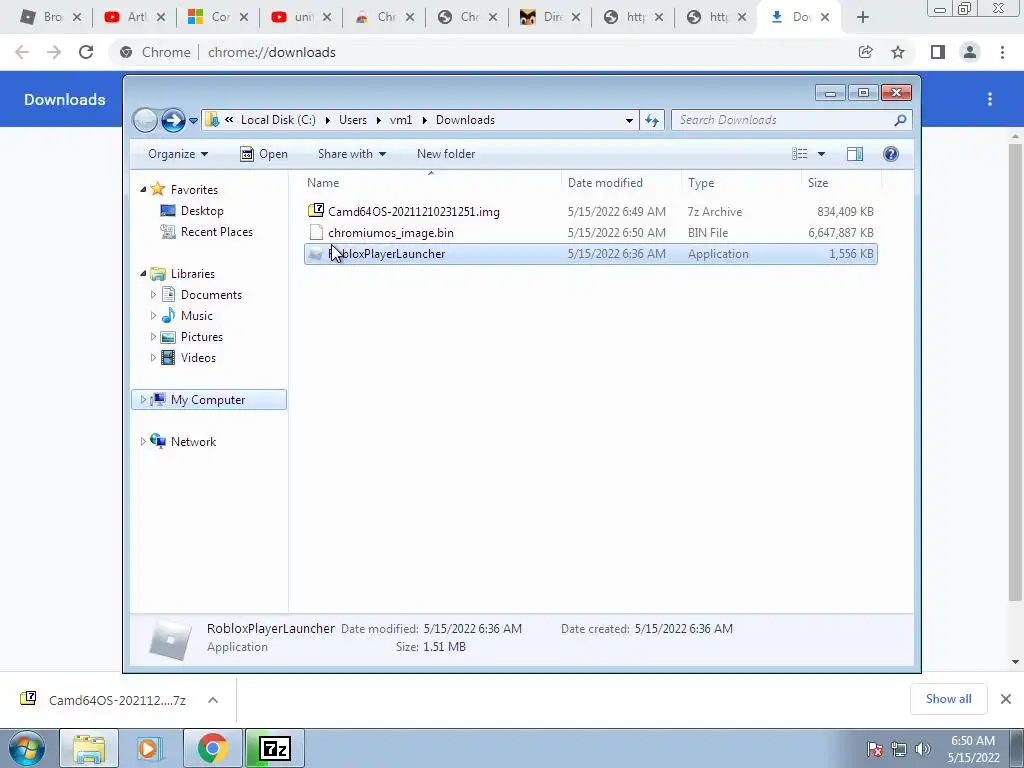Select Music library
This screenshot has width=1024, height=768.
pos(197,315)
